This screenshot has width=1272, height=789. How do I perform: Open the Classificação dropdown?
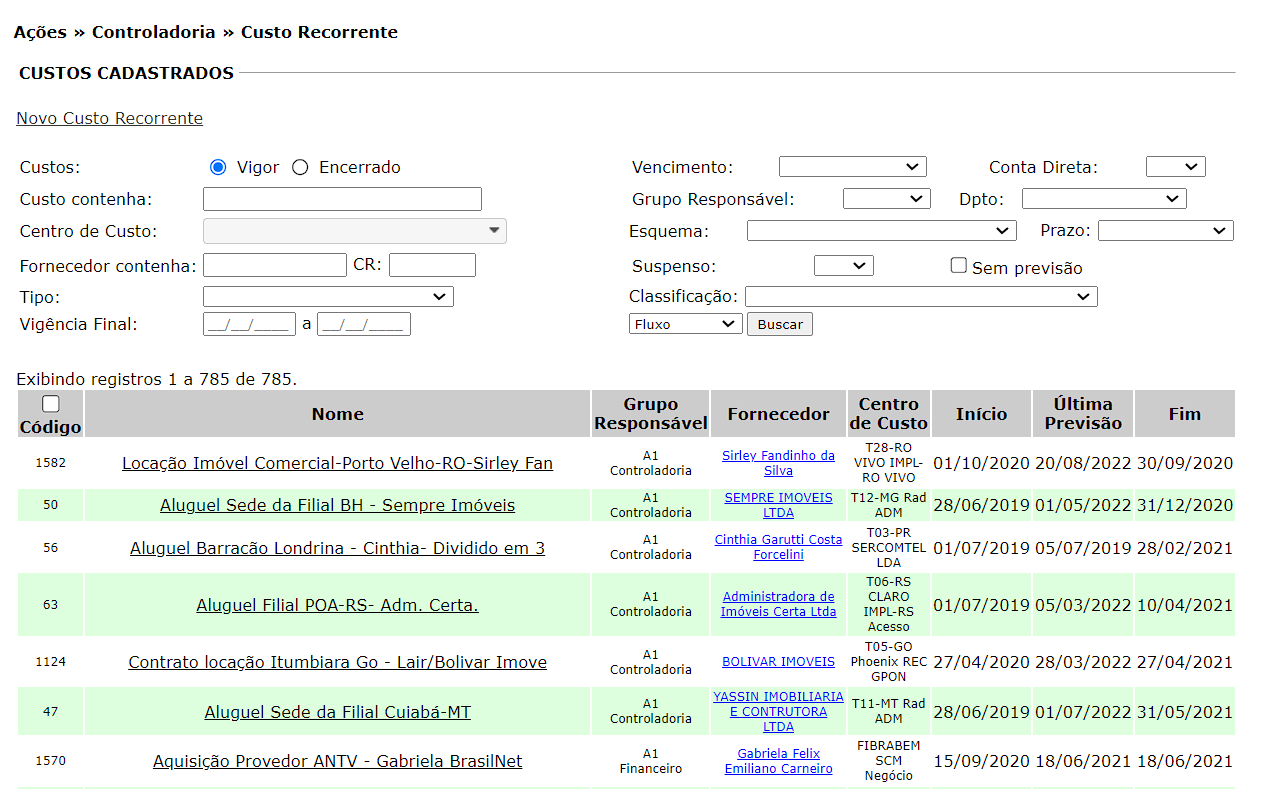pos(920,297)
